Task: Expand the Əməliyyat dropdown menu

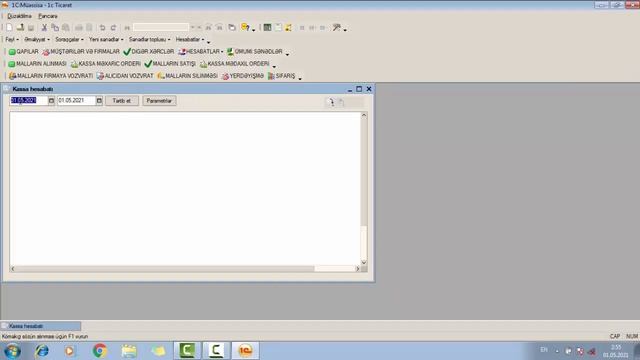Action: click(x=37, y=40)
